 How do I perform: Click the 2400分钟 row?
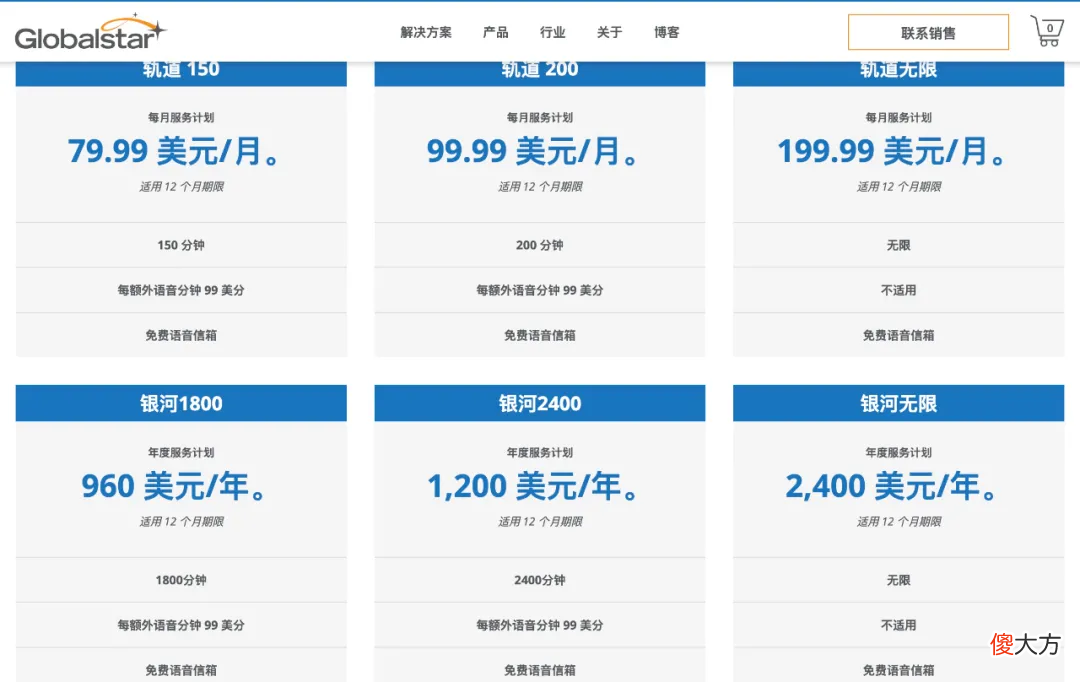540,580
